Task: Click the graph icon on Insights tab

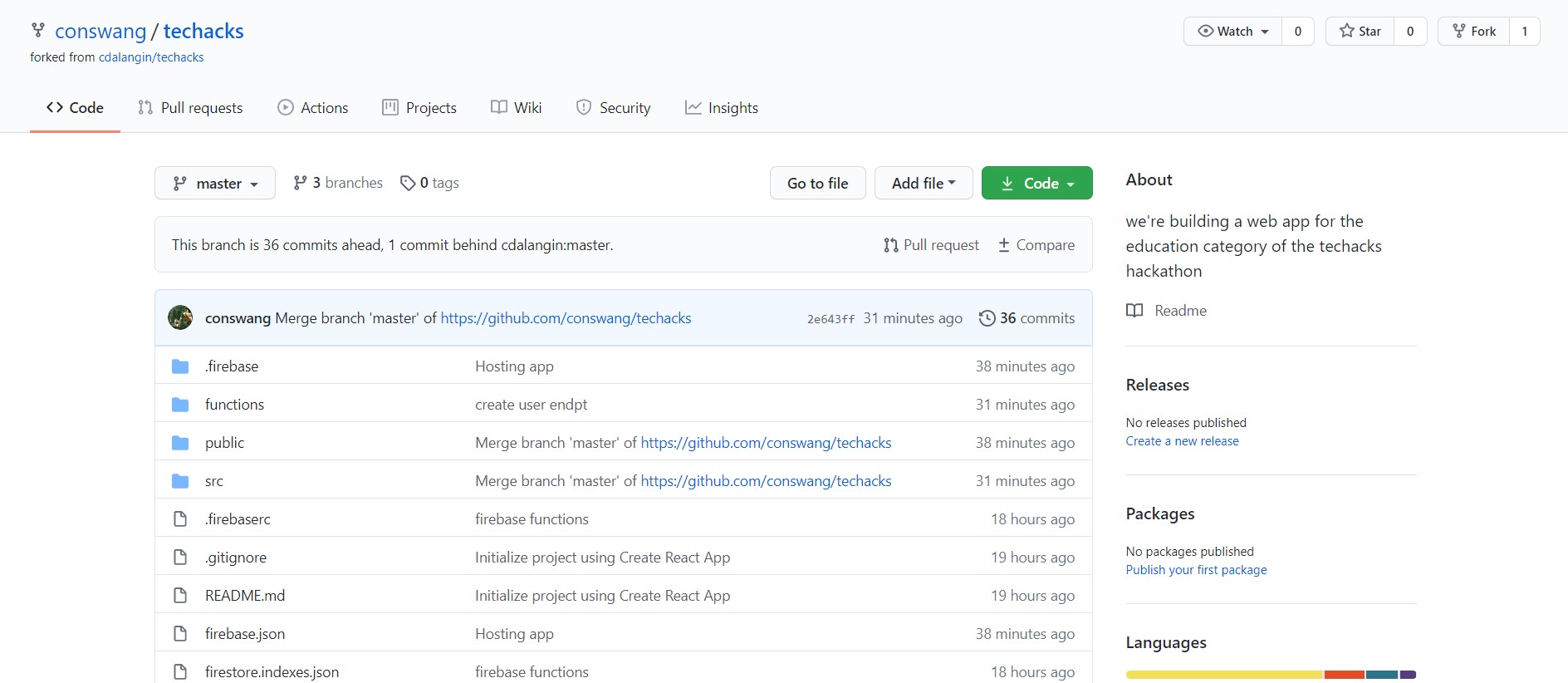Action: click(693, 107)
